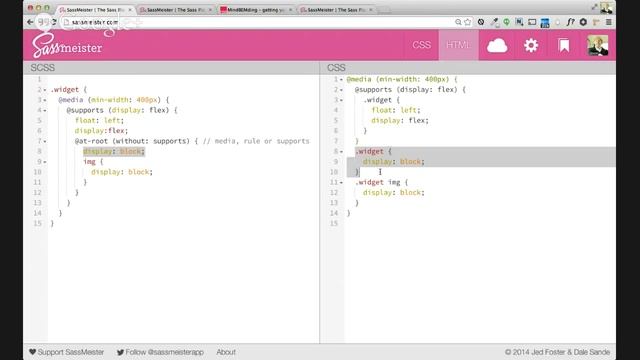Click the copyright Jed Foster & Dale Sande text
Image resolution: width=640 pixels, height=360 pixels.
tap(557, 352)
